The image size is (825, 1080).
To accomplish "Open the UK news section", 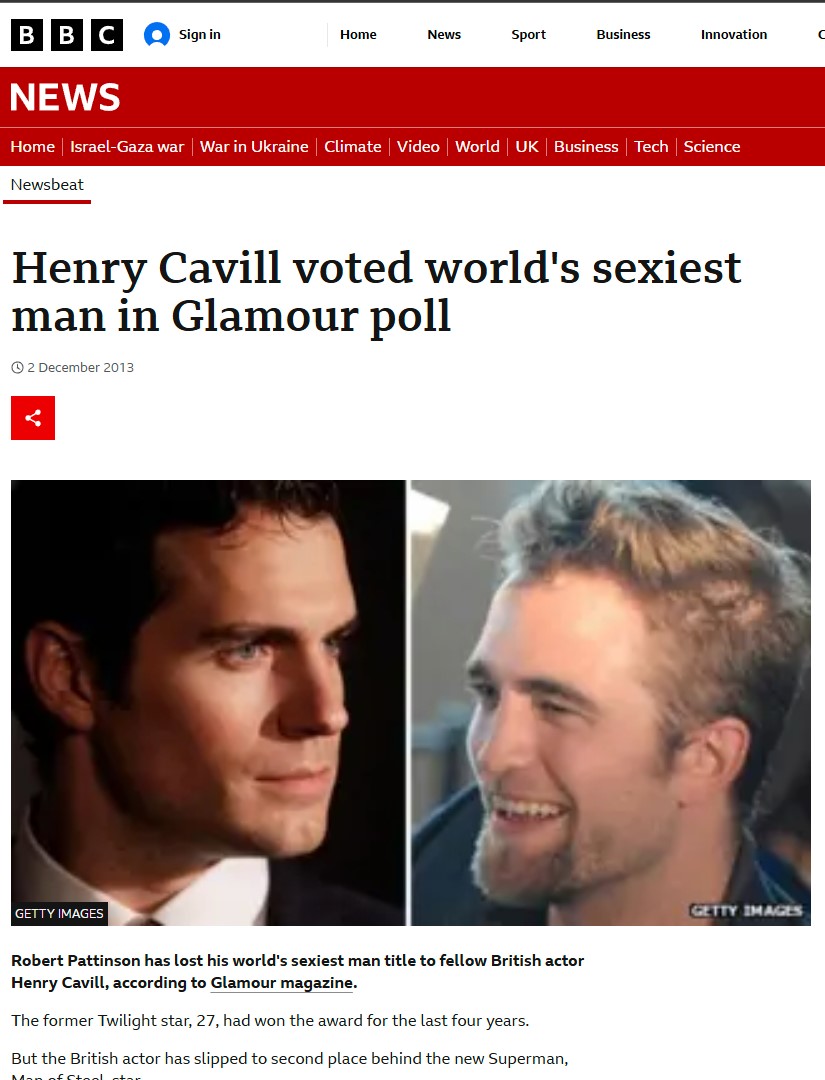I will 527,146.
